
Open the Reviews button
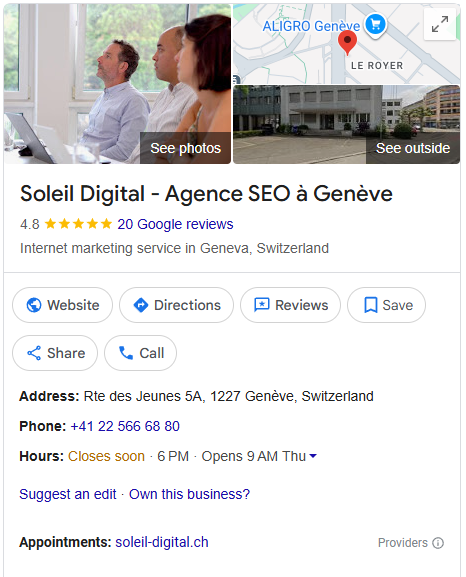coord(290,305)
